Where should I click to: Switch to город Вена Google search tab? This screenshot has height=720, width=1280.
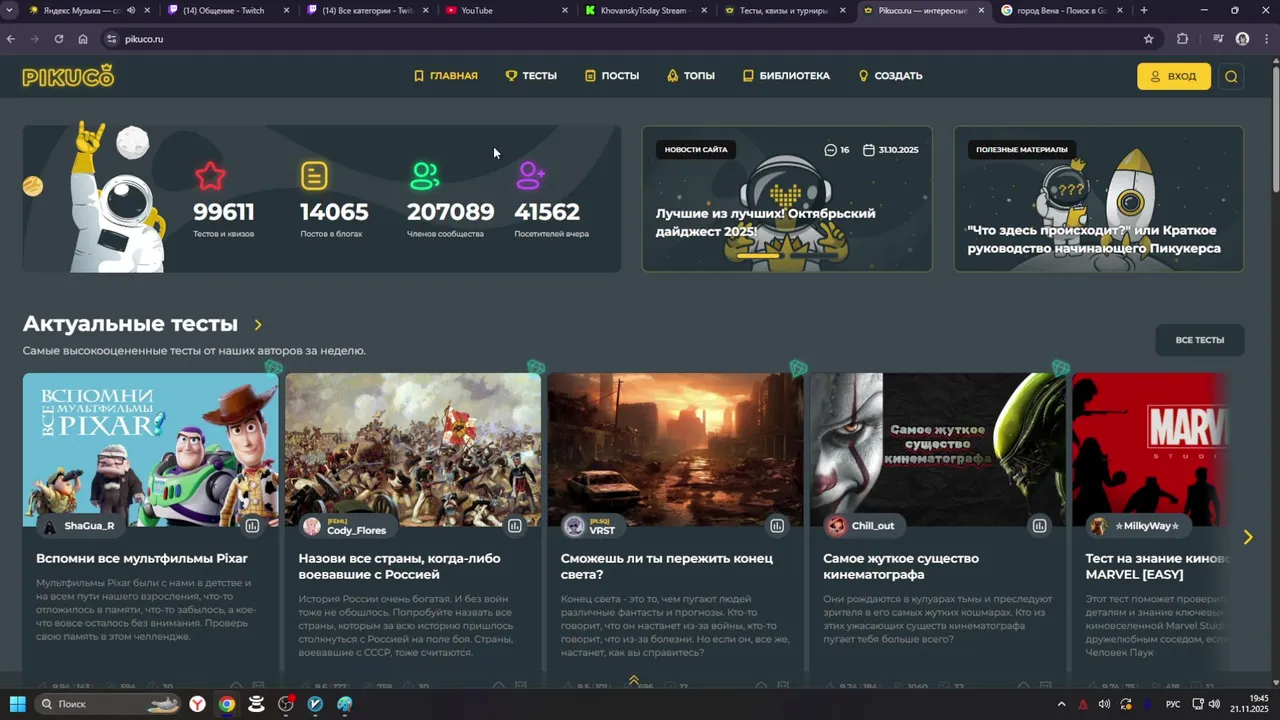1061,11
